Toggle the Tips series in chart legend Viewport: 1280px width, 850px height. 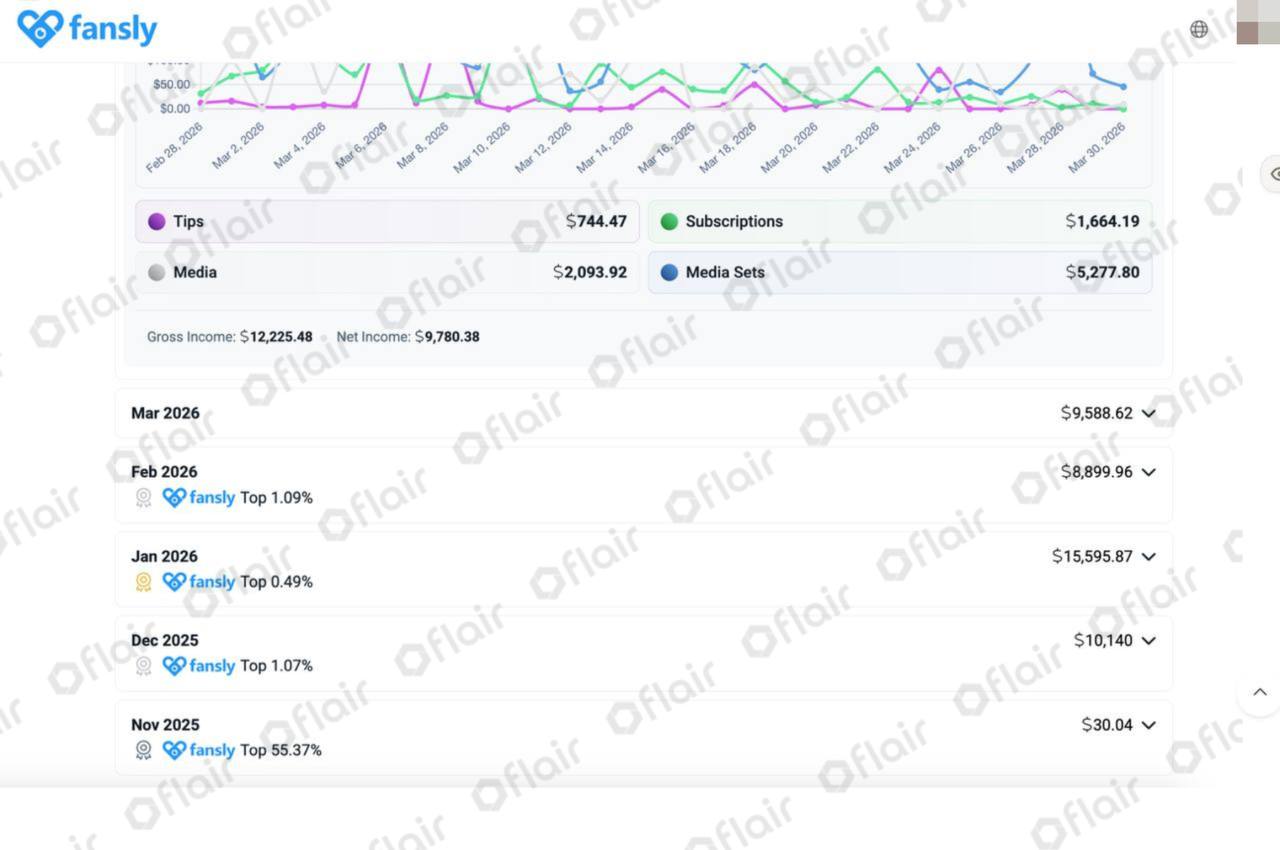387,221
